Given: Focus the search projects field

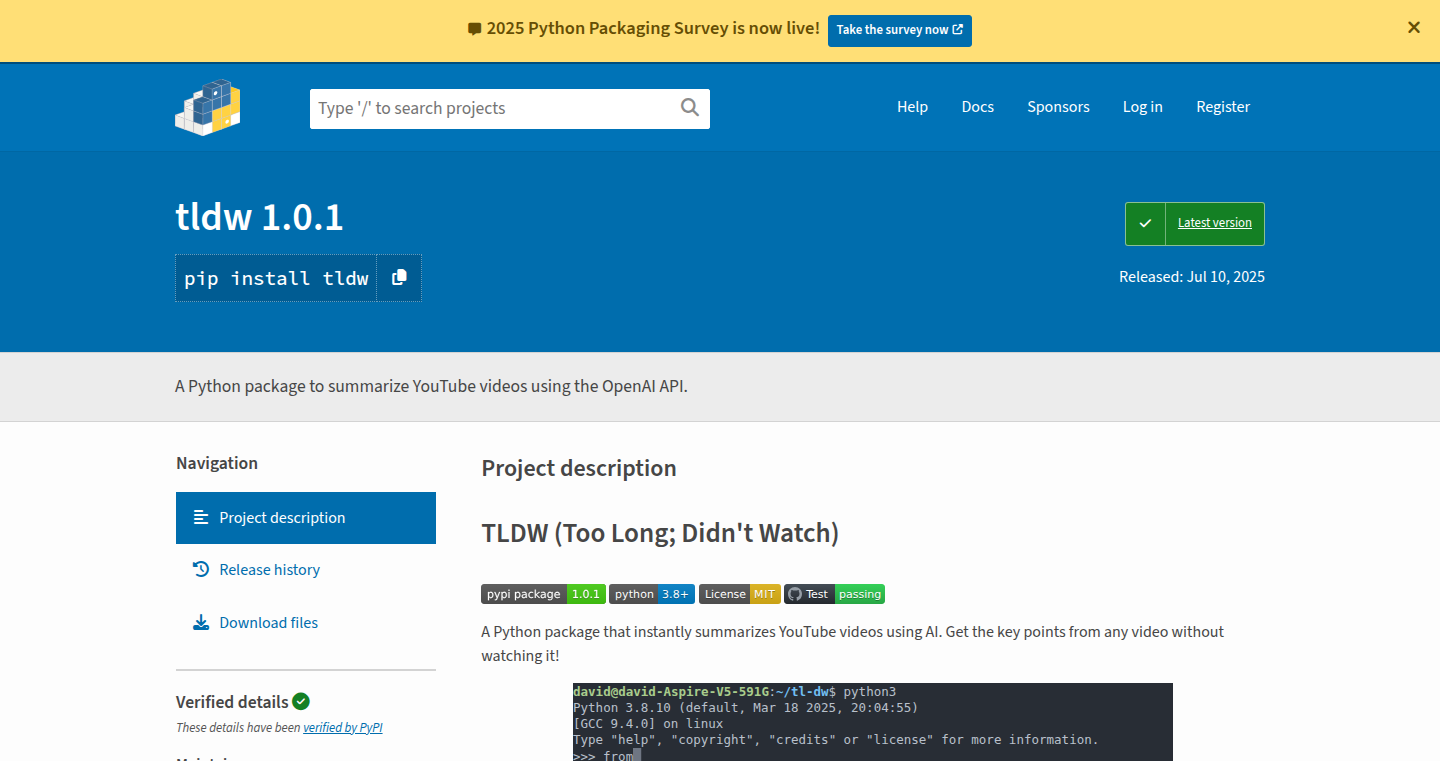Looking at the screenshot, I should 510,108.
